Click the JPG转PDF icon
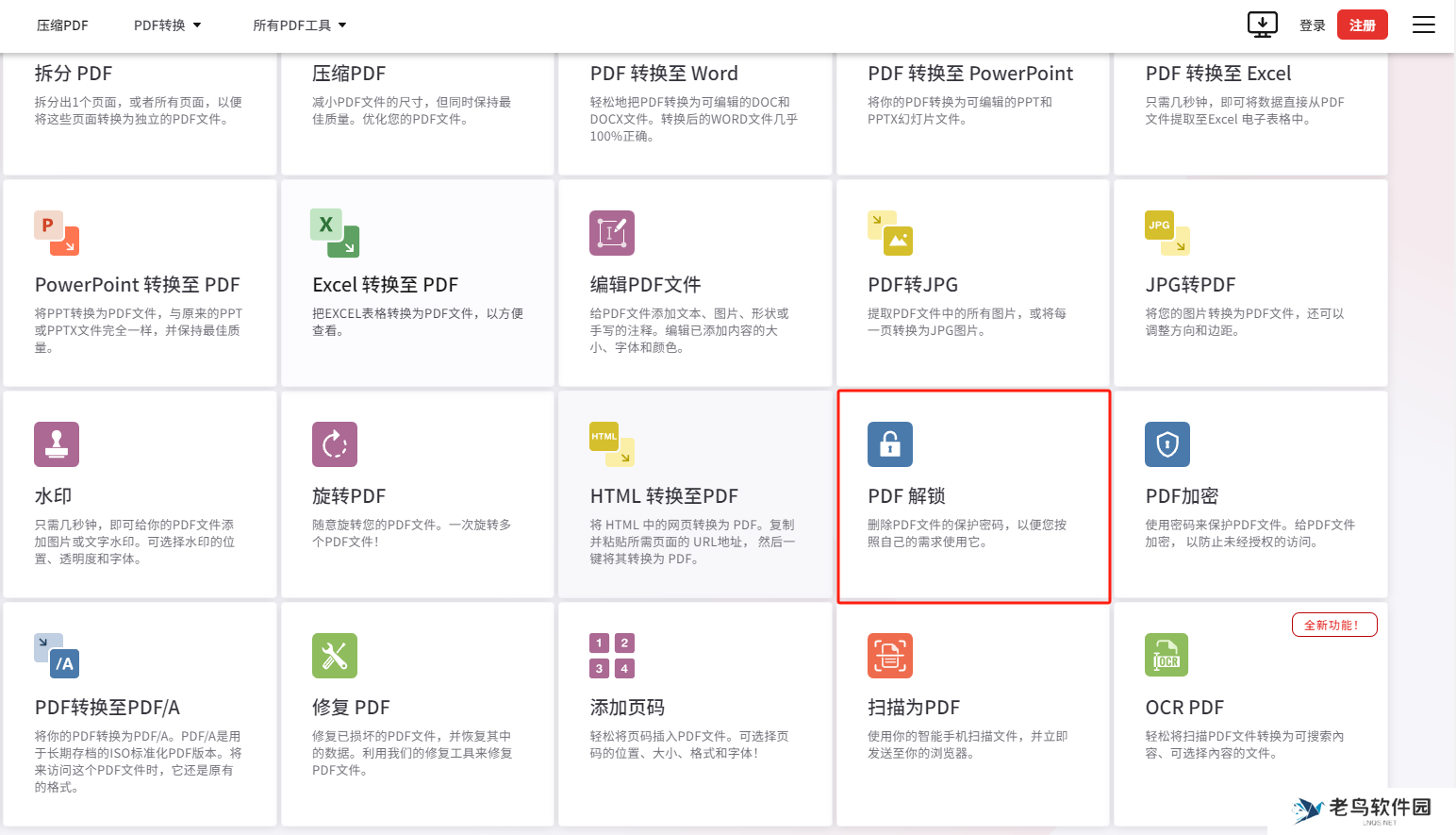Screen dimensions: 1456x835 click(1167, 233)
